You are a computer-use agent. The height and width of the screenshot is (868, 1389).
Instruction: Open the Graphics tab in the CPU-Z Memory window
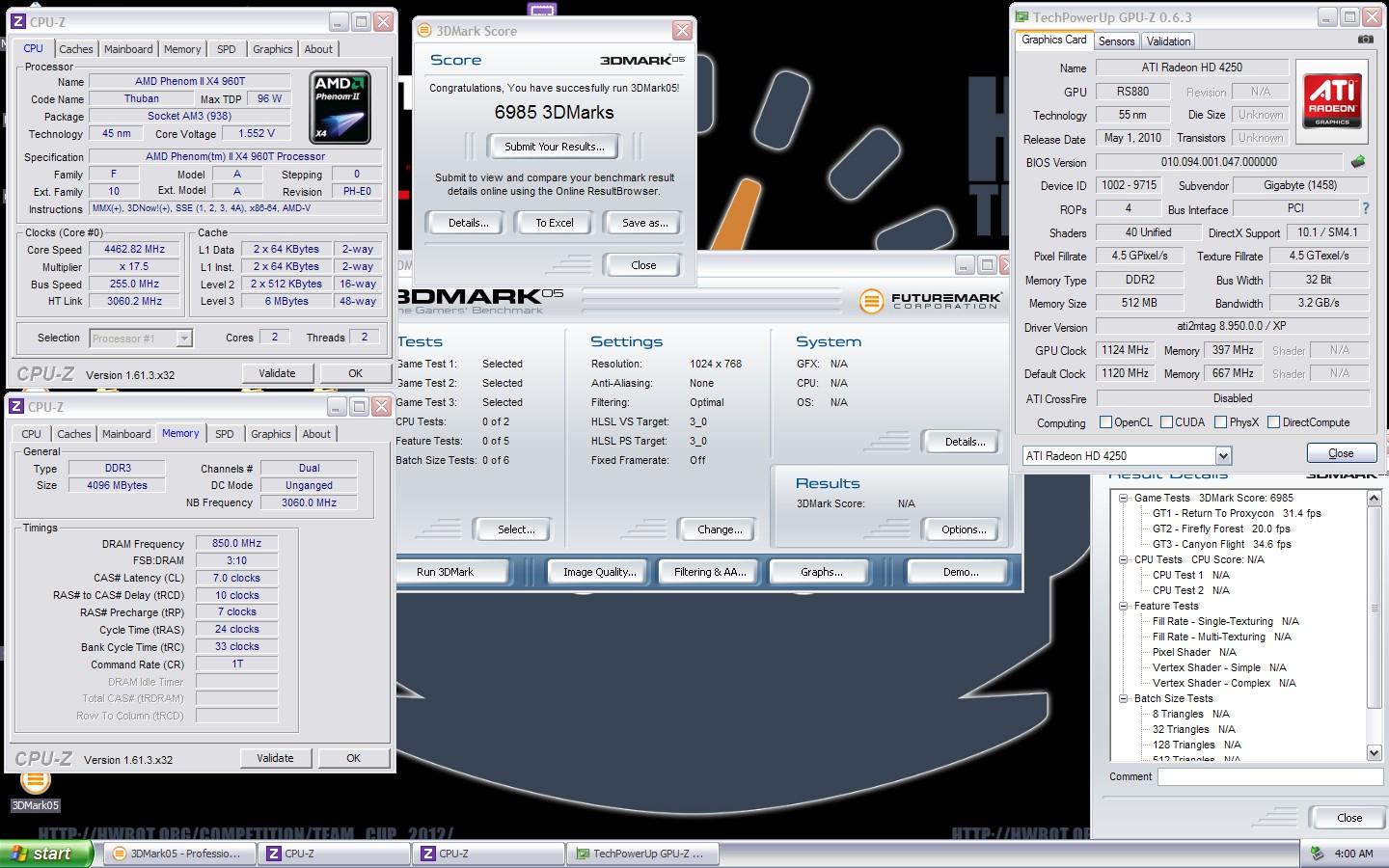pos(270,434)
